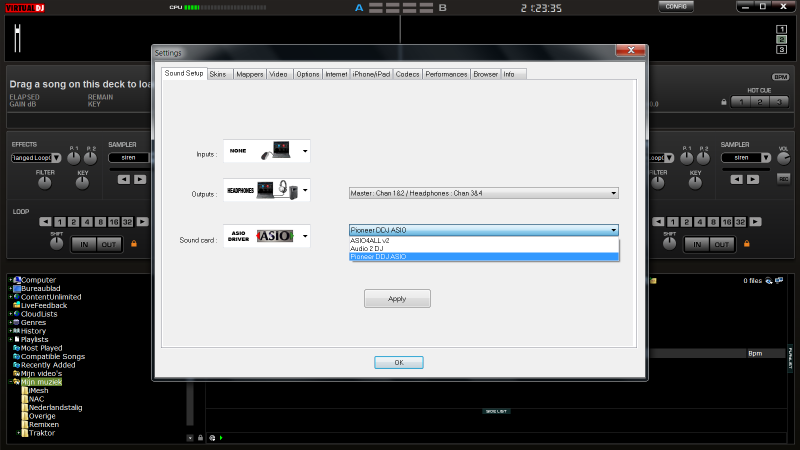800x450 pixels.
Task: Open the Options tab
Action: pos(308,74)
